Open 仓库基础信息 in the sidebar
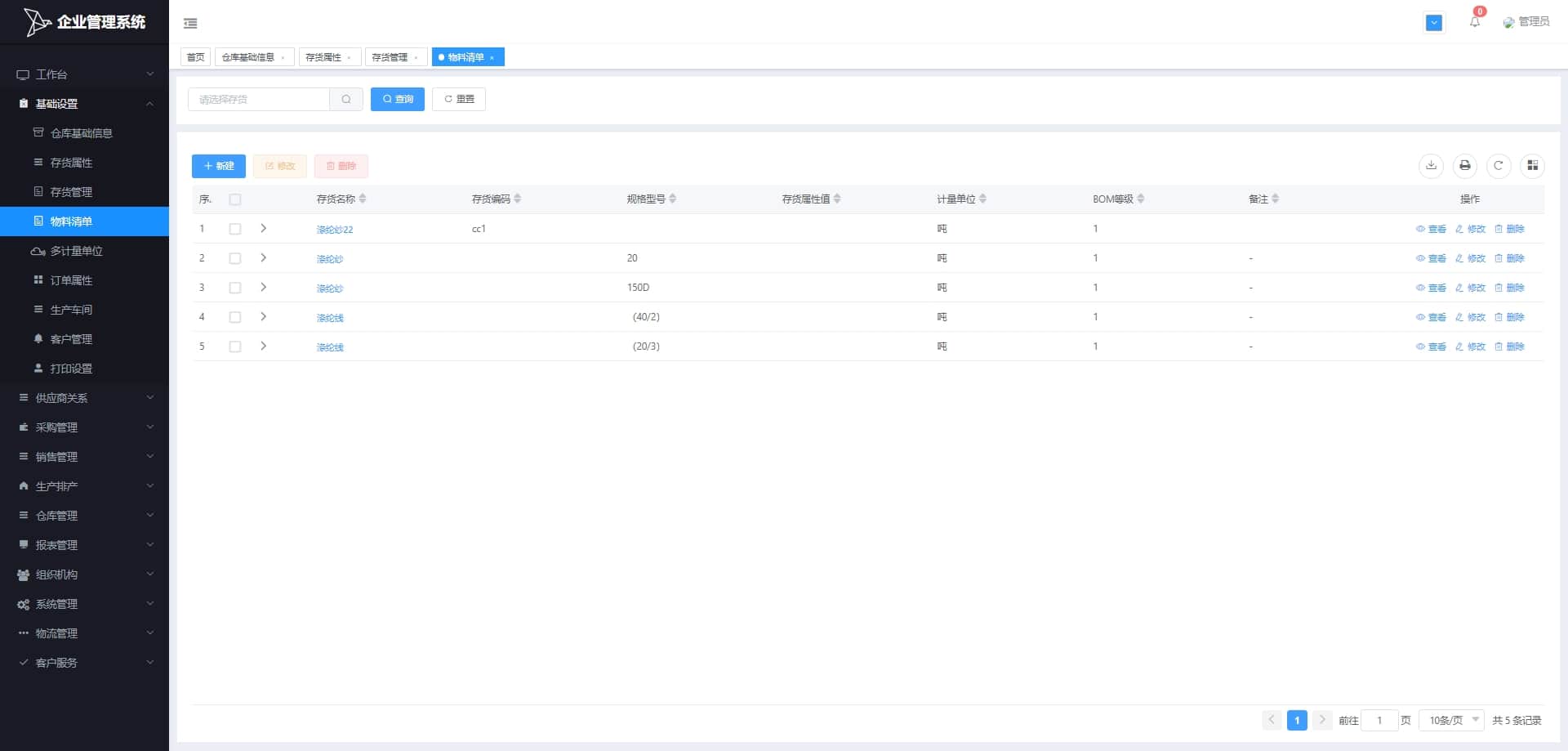This screenshot has height=751, width=1568. click(84, 133)
